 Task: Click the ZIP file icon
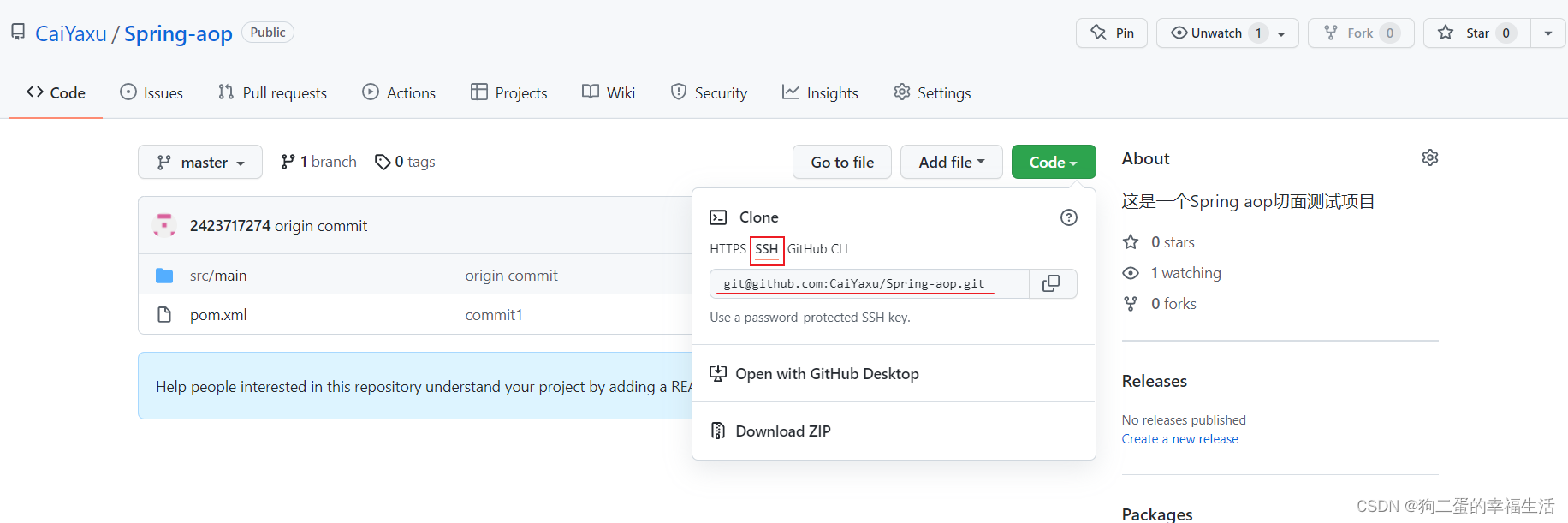tap(718, 431)
